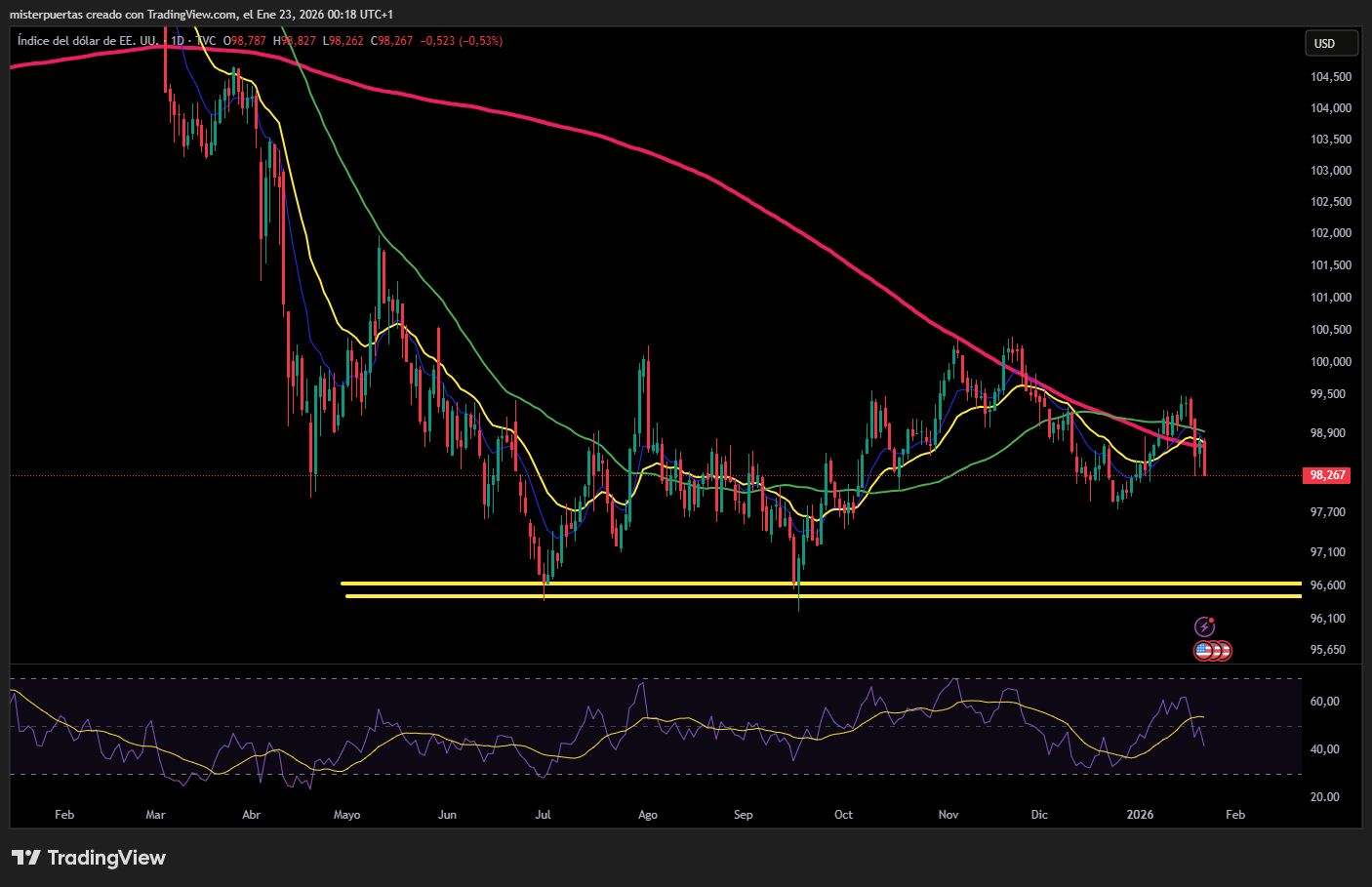Click the Ago label on the time axis

[x=647, y=815]
